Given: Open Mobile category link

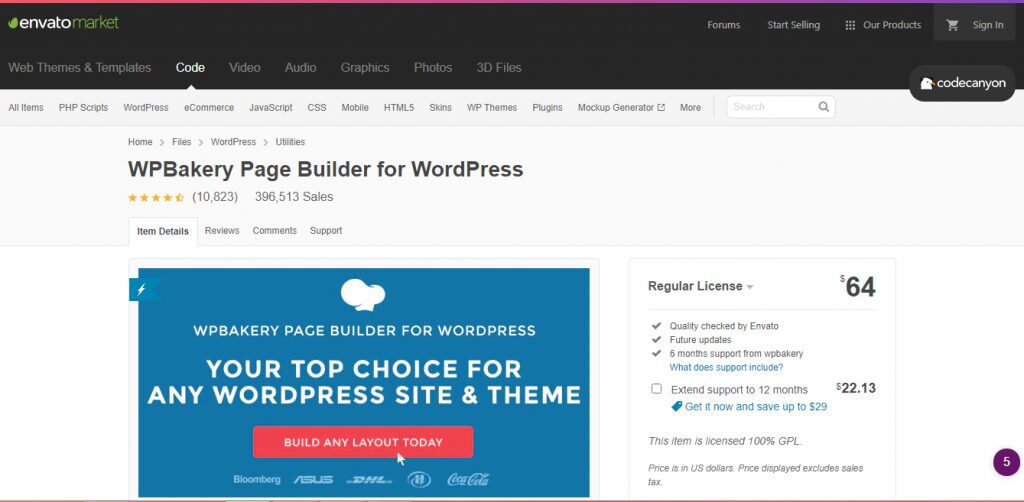Looking at the screenshot, I should click(355, 108).
